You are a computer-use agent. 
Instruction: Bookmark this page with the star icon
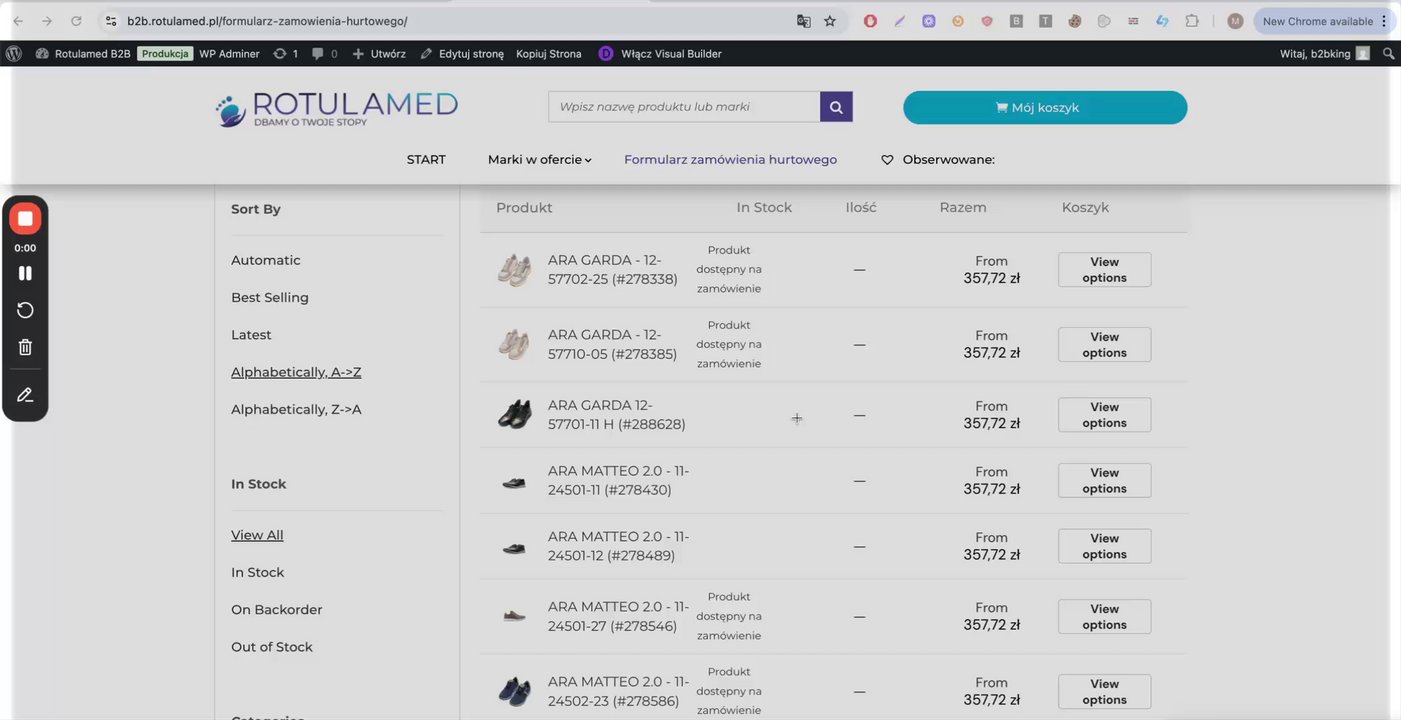[830, 21]
